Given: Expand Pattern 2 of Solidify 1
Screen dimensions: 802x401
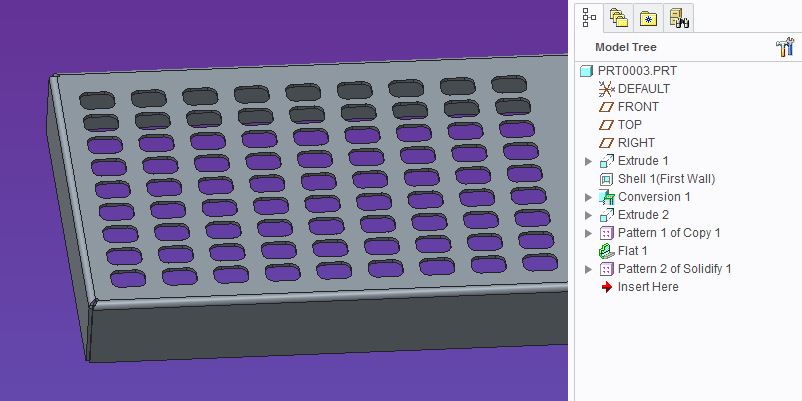Looking at the screenshot, I should coord(588,270).
